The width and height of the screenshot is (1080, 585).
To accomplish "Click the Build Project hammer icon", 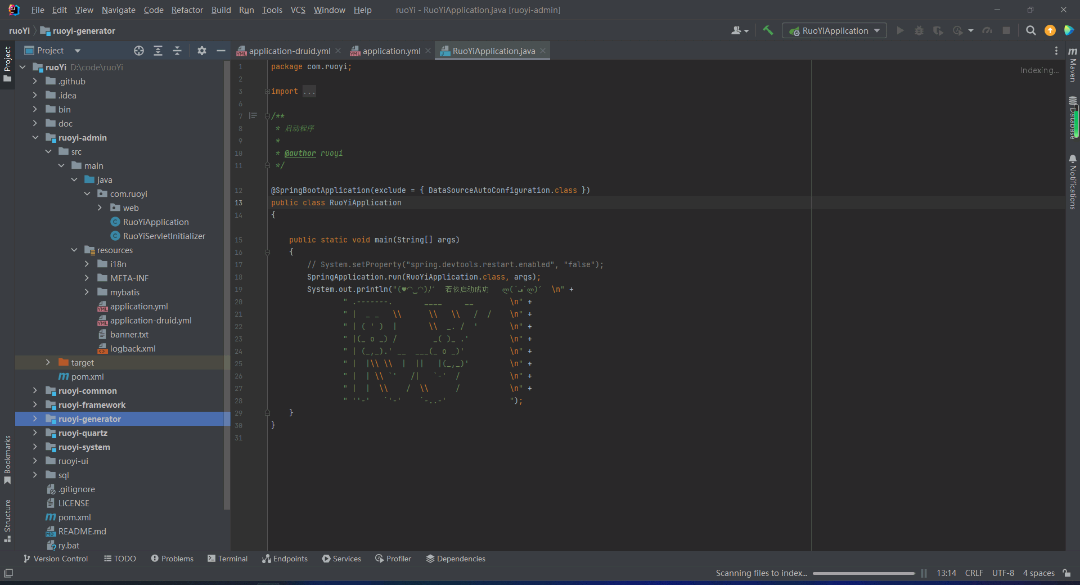I will pyautogui.click(x=768, y=31).
